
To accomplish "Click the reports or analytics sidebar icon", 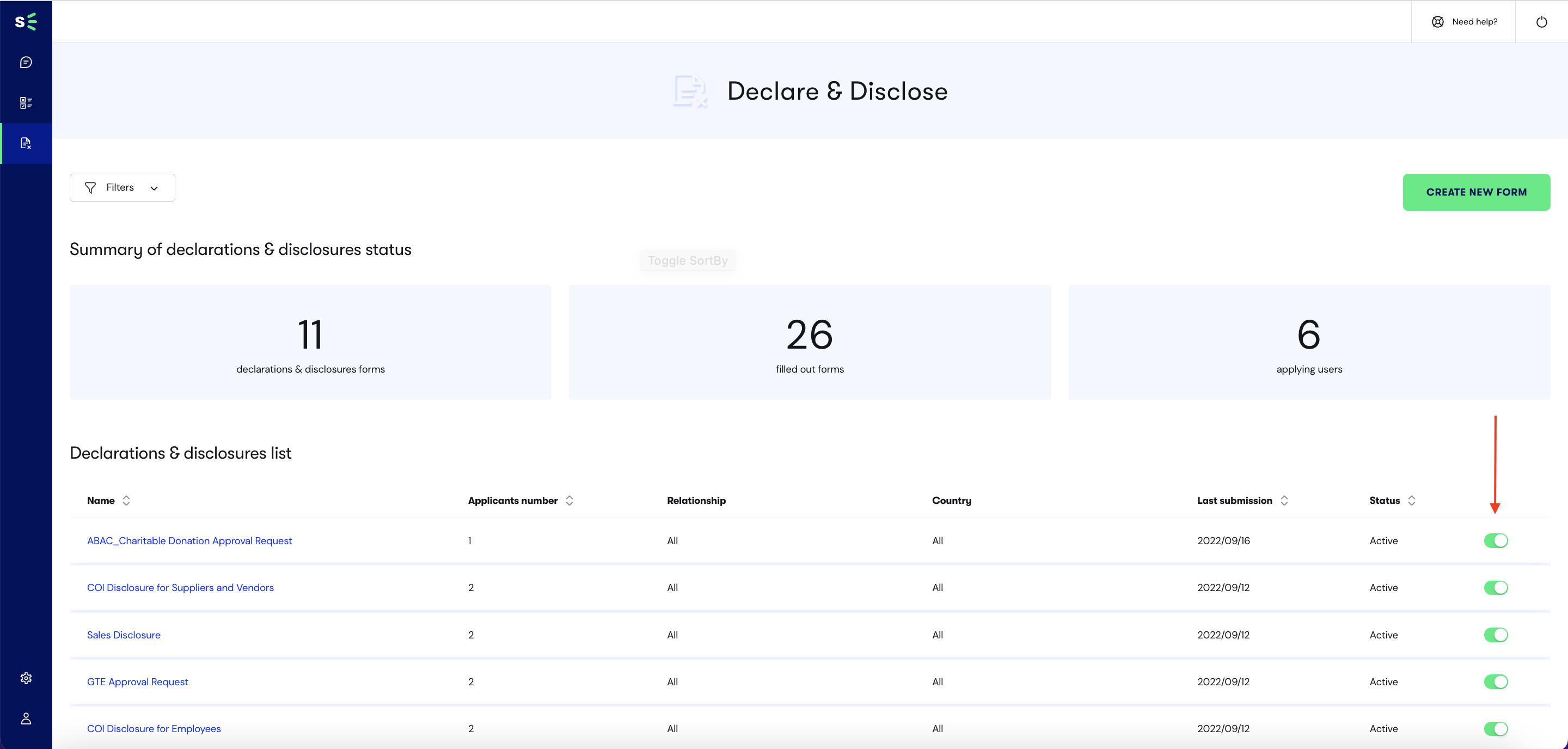I will pos(26,102).
